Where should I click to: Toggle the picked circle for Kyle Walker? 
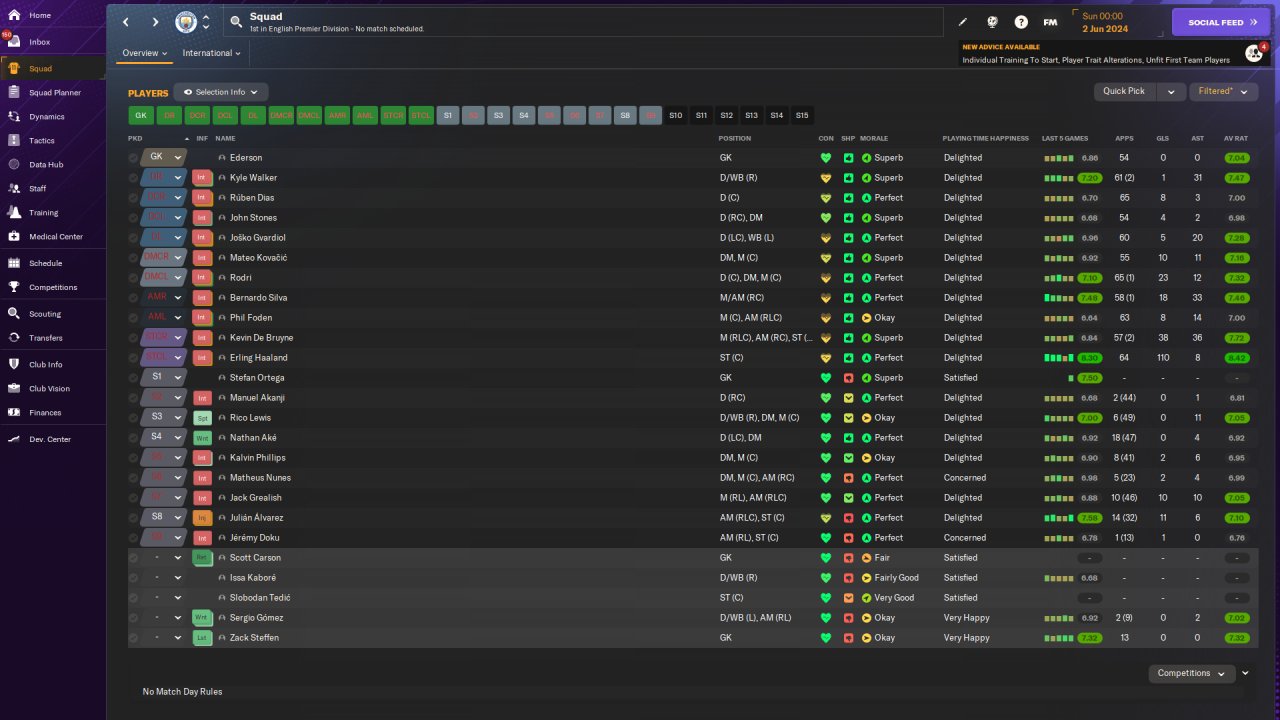133,178
